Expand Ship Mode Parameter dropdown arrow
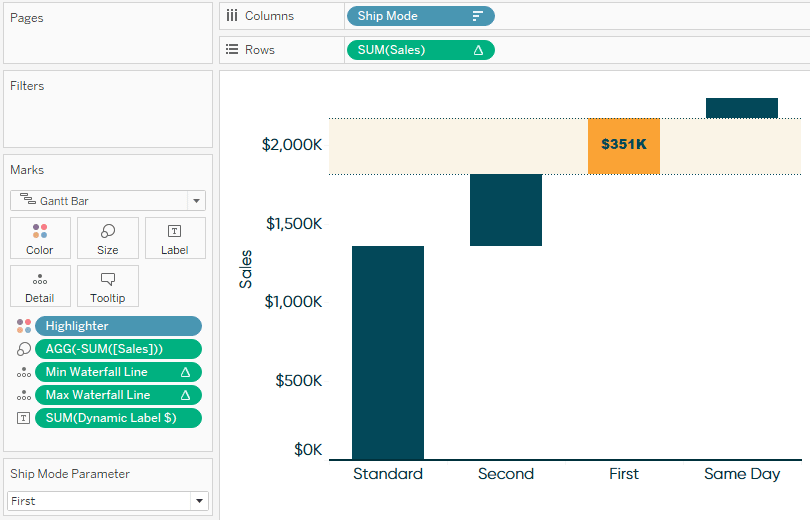The width and height of the screenshot is (810, 520). pyautogui.click(x=199, y=501)
